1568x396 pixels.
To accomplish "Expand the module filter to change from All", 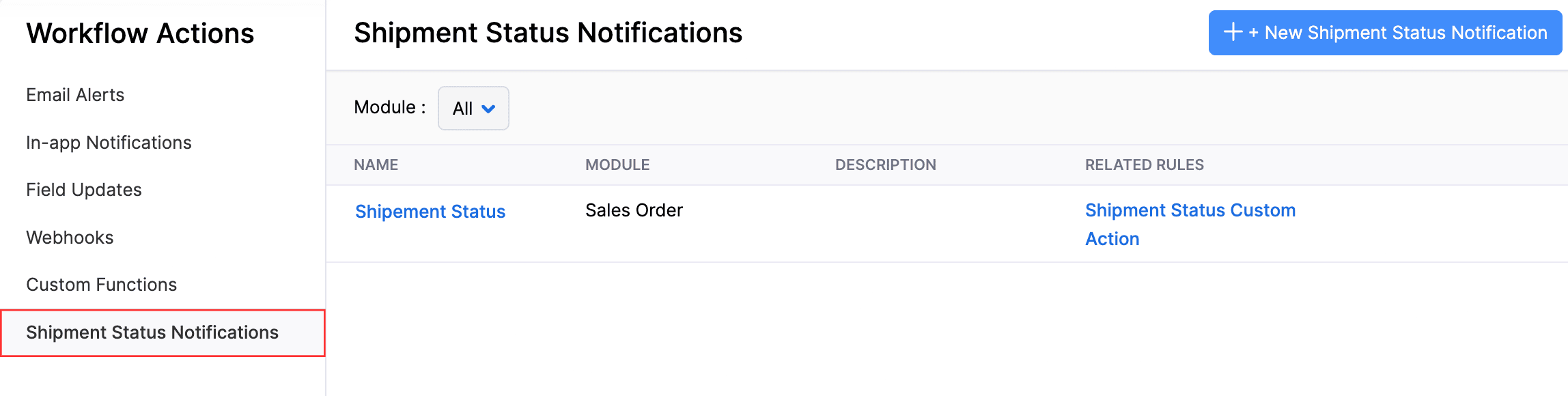I will [473, 108].
